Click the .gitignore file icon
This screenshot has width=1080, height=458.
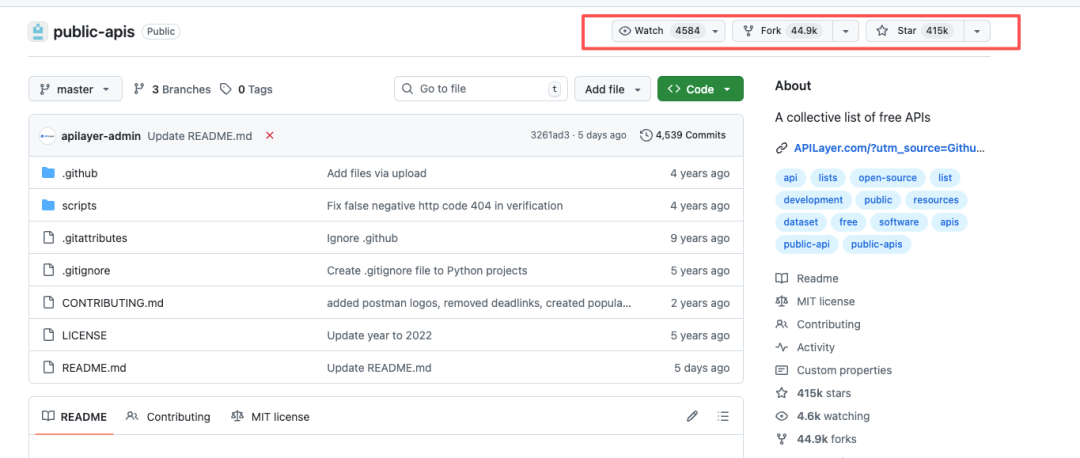tap(48, 270)
